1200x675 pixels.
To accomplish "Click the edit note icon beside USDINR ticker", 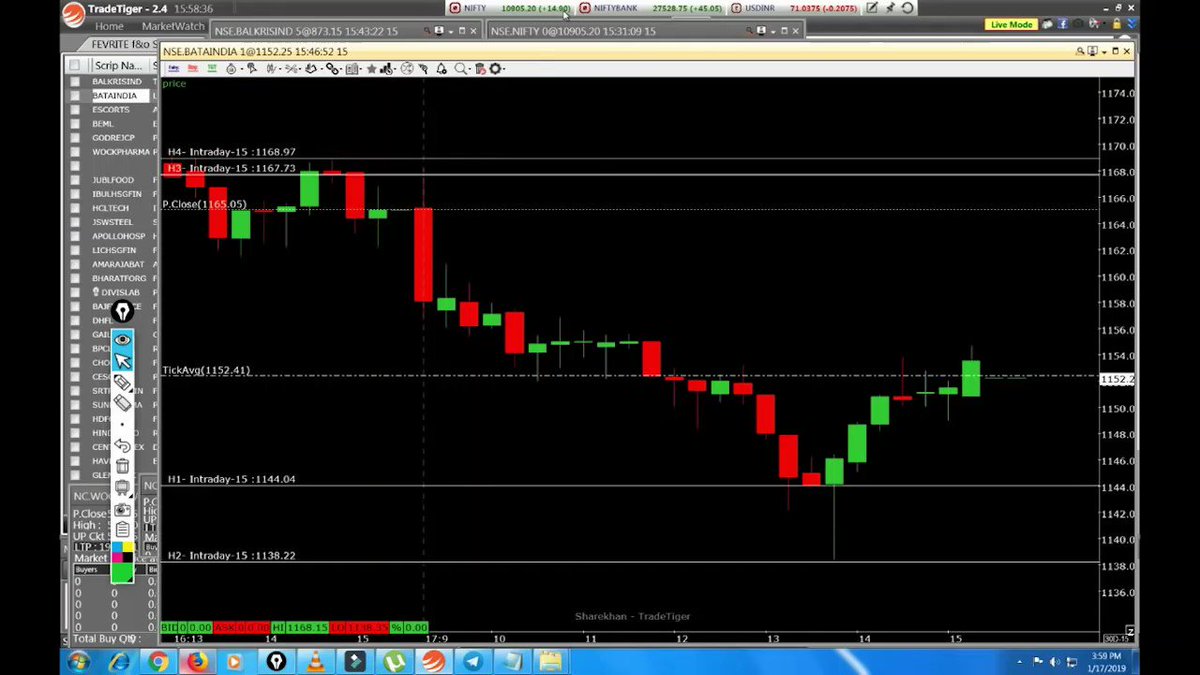I will pyautogui.click(x=872, y=8).
